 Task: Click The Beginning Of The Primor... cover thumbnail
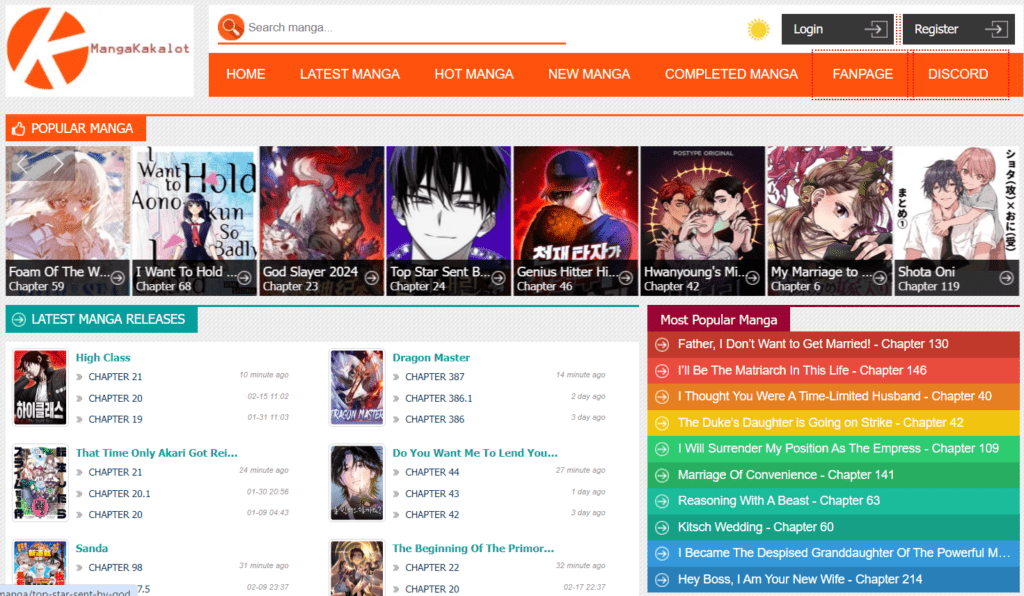point(357,568)
